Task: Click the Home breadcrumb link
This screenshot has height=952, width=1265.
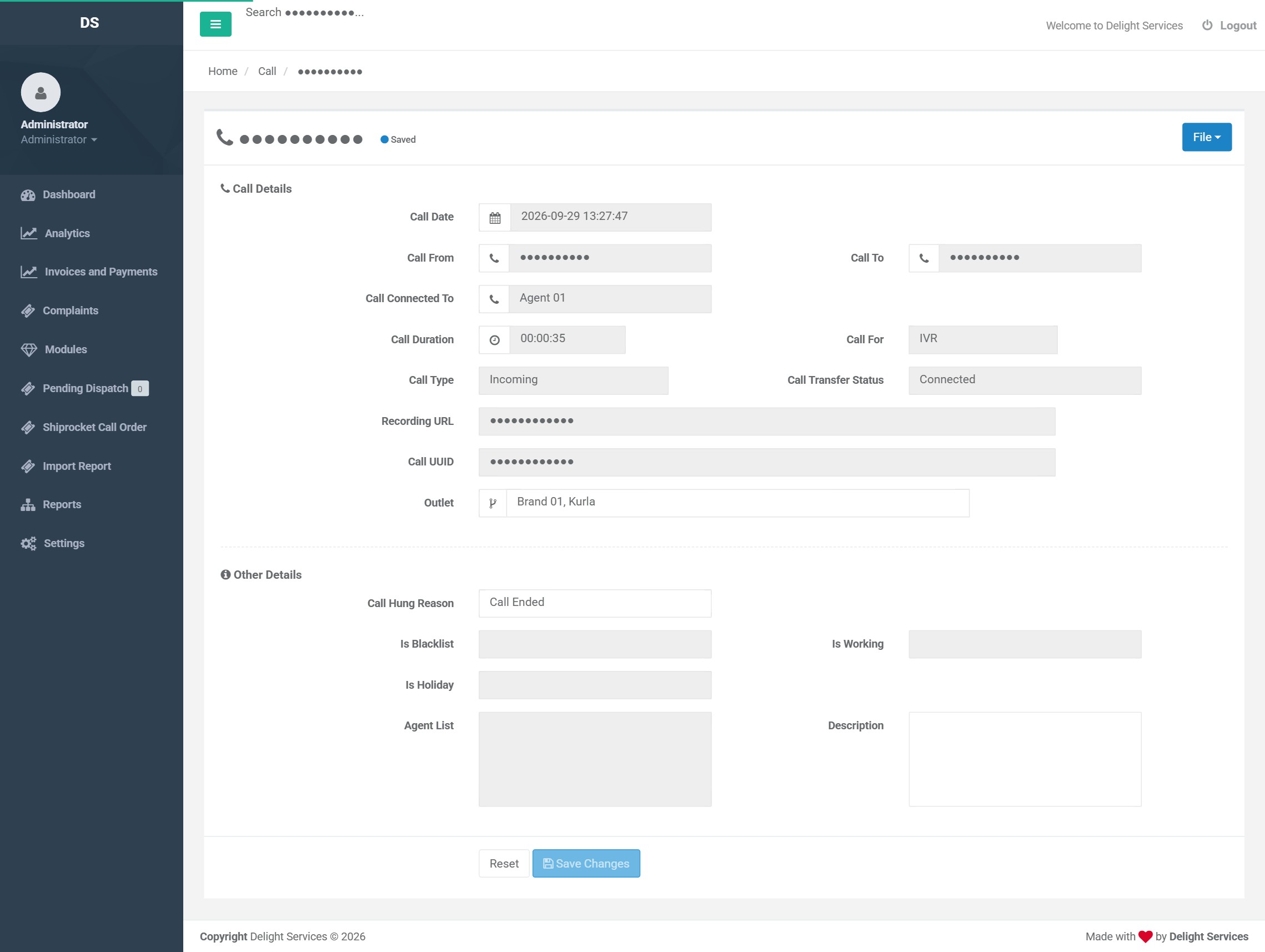Action: click(223, 71)
